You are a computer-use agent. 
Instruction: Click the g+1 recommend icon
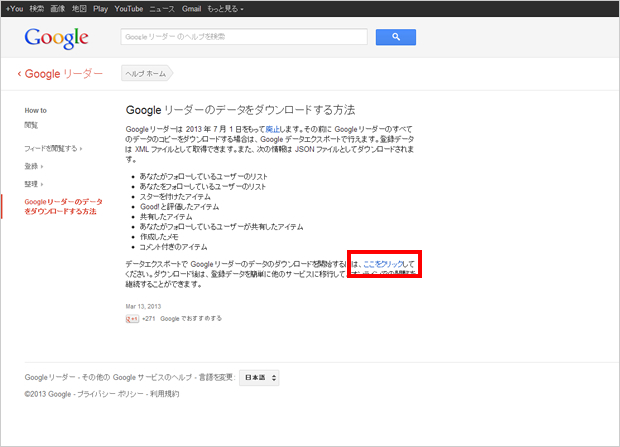coord(132,319)
